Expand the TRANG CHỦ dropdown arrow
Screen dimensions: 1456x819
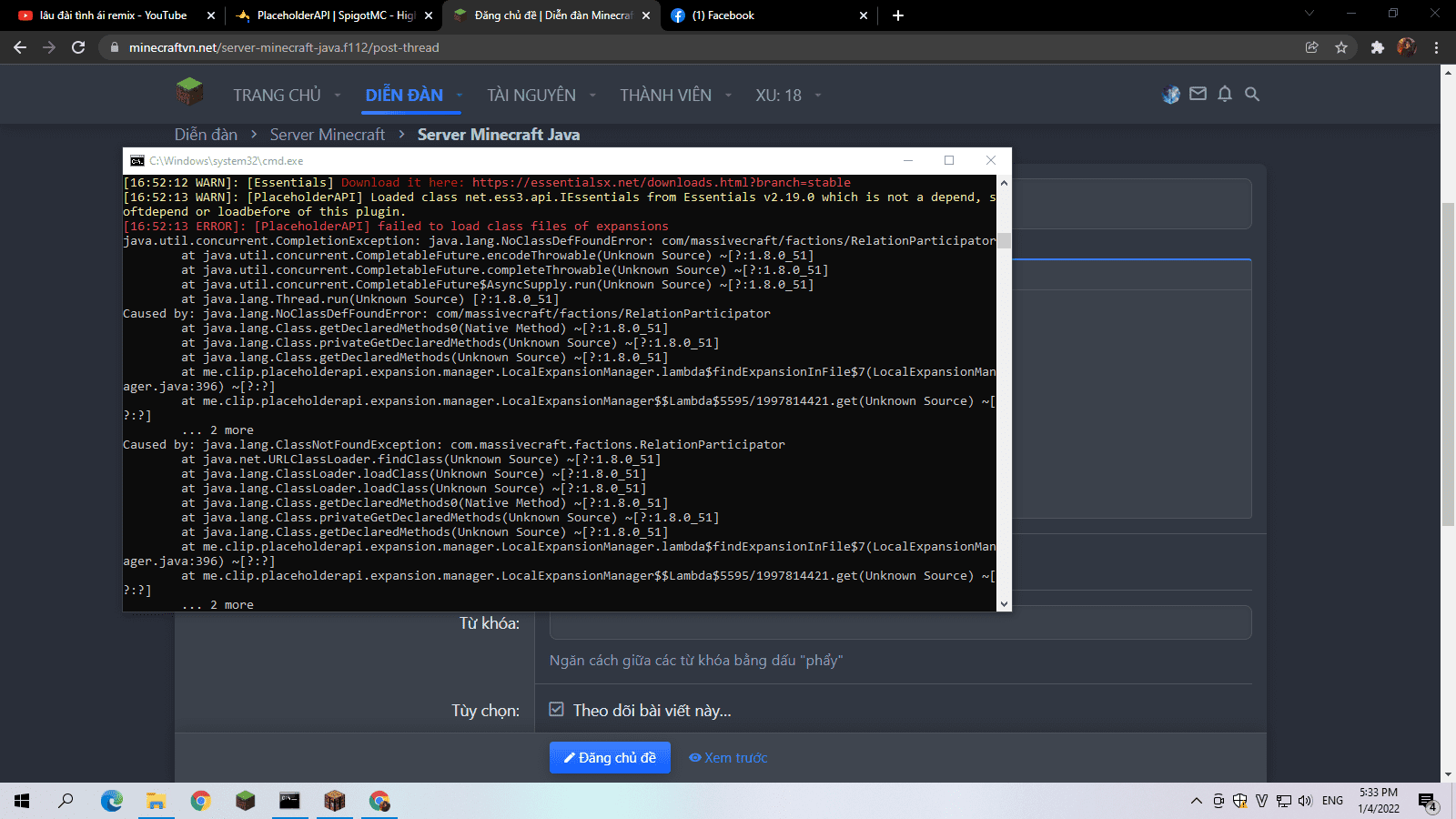pos(338,96)
